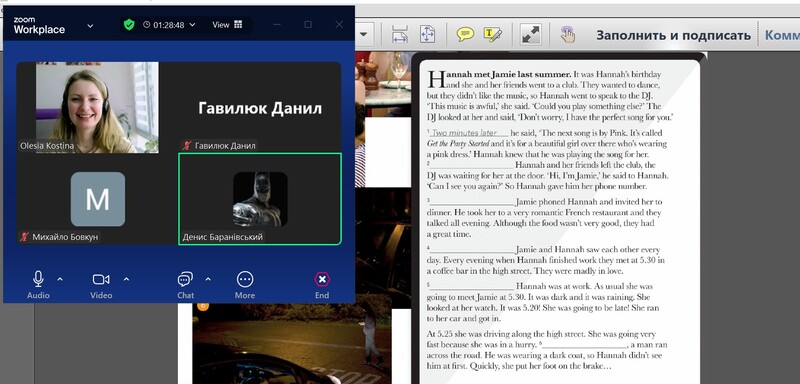
Task: Select Денис Баранівський participant tile
Action: click(x=260, y=199)
